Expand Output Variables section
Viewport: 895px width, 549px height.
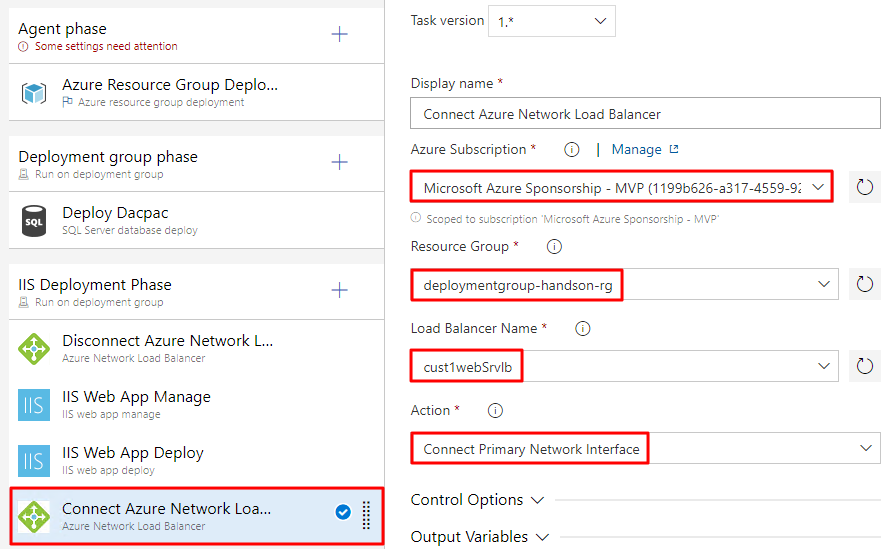(479, 536)
